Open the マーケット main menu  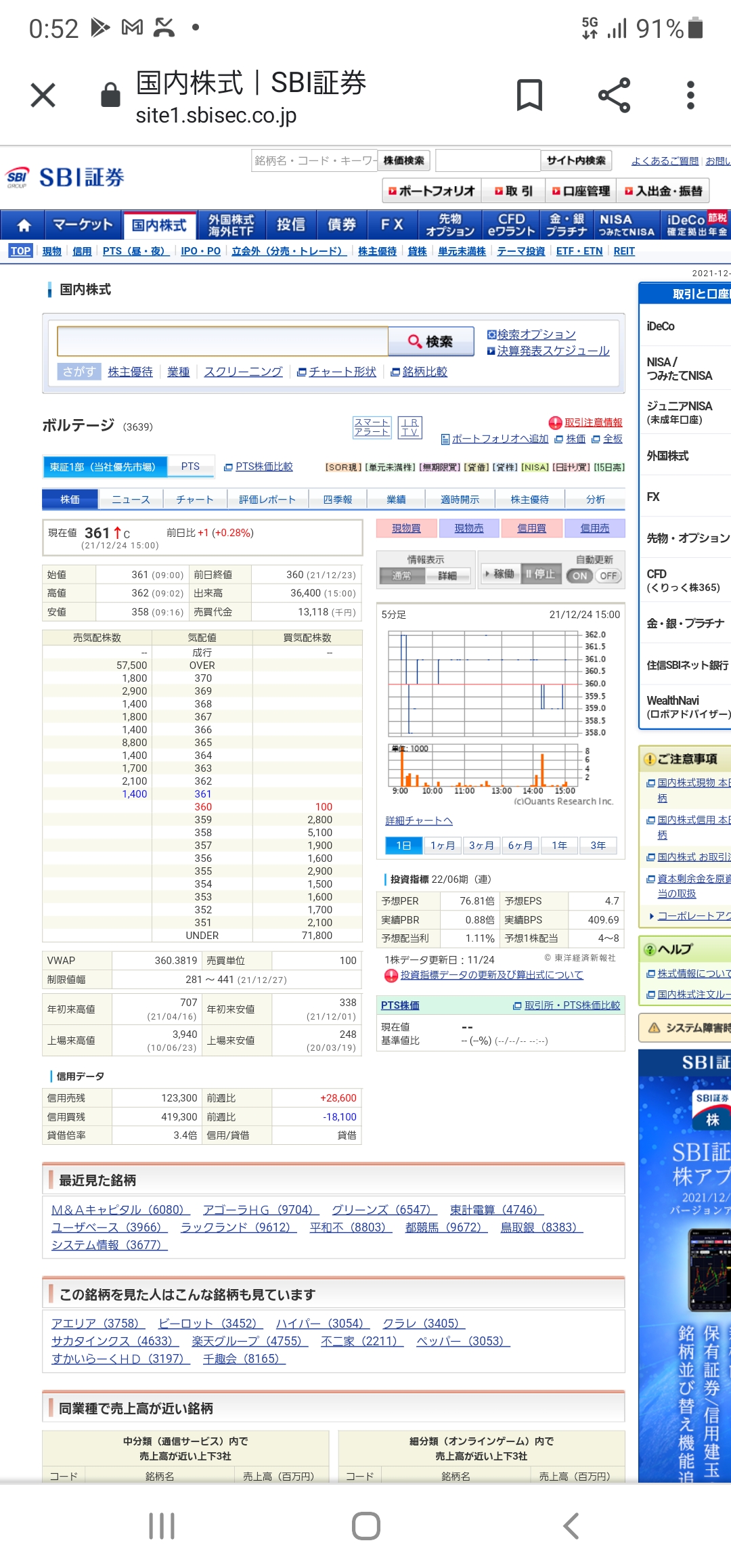coord(83,225)
